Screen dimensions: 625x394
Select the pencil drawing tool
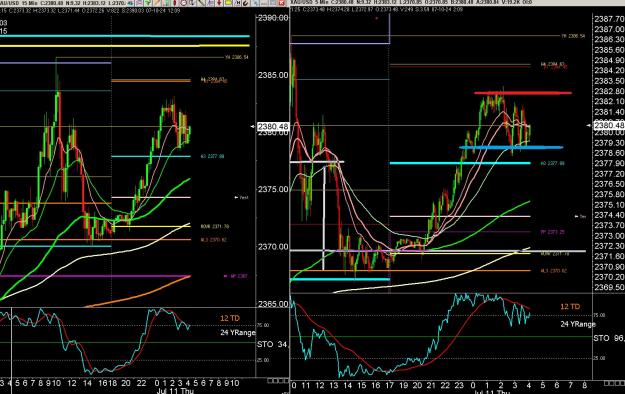[157, 3]
